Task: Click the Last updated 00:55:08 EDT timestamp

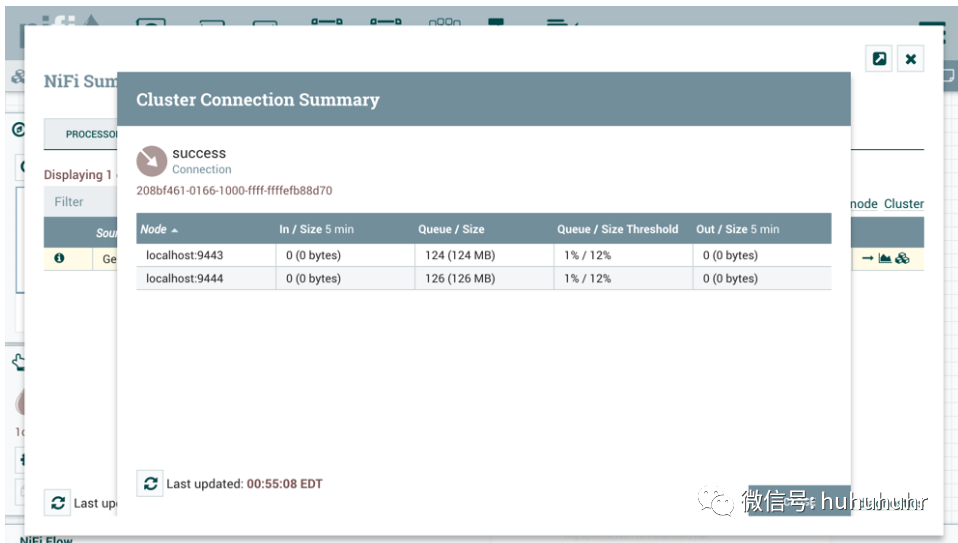Action: coord(284,484)
